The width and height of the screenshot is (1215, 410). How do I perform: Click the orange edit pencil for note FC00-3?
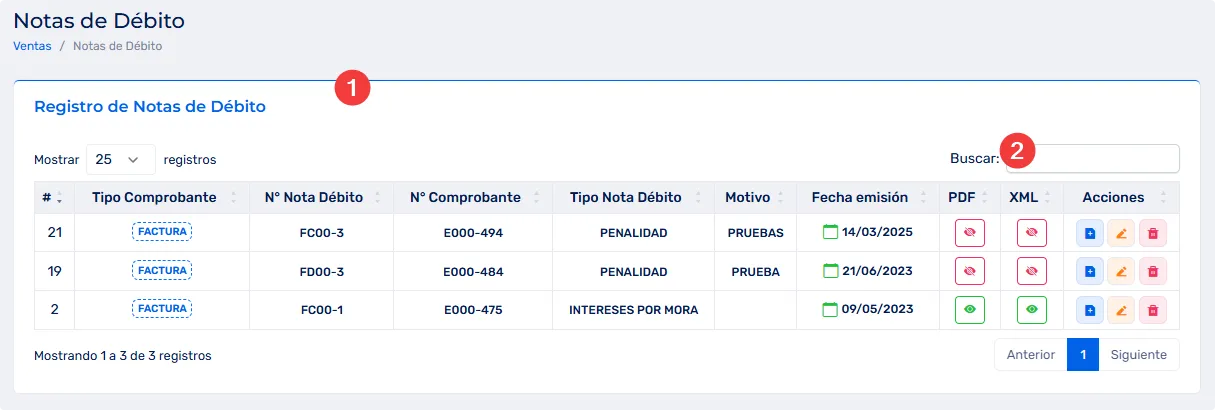[x=1121, y=233]
